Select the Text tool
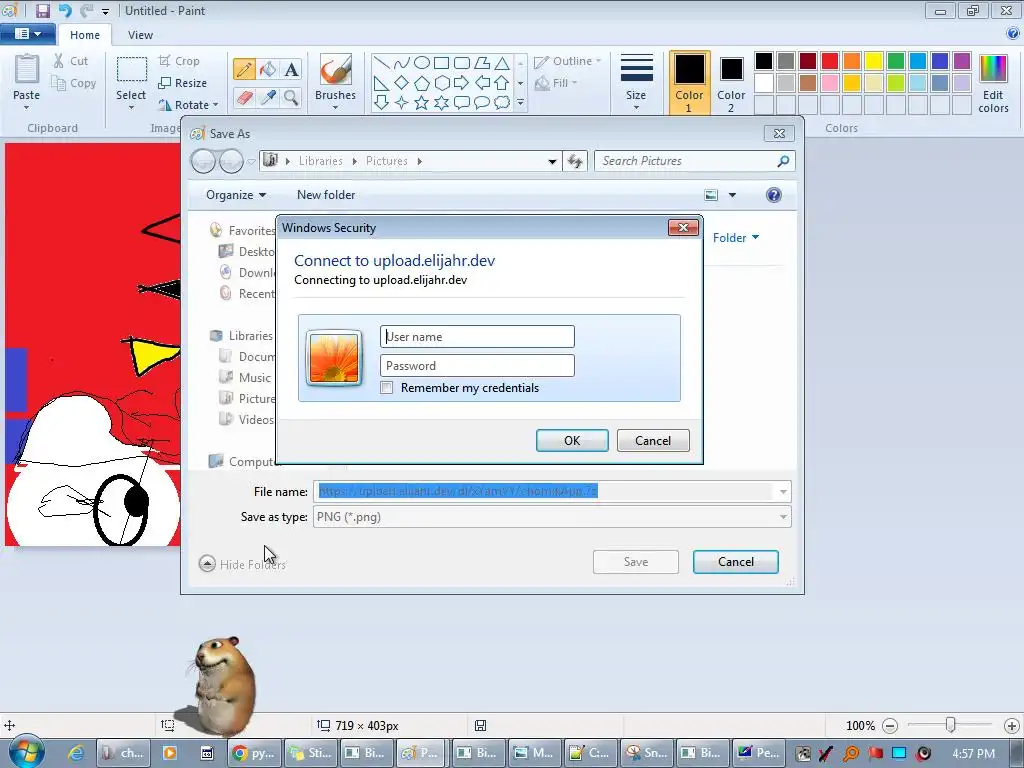Screen dimensions: 1024x768 click(291, 69)
